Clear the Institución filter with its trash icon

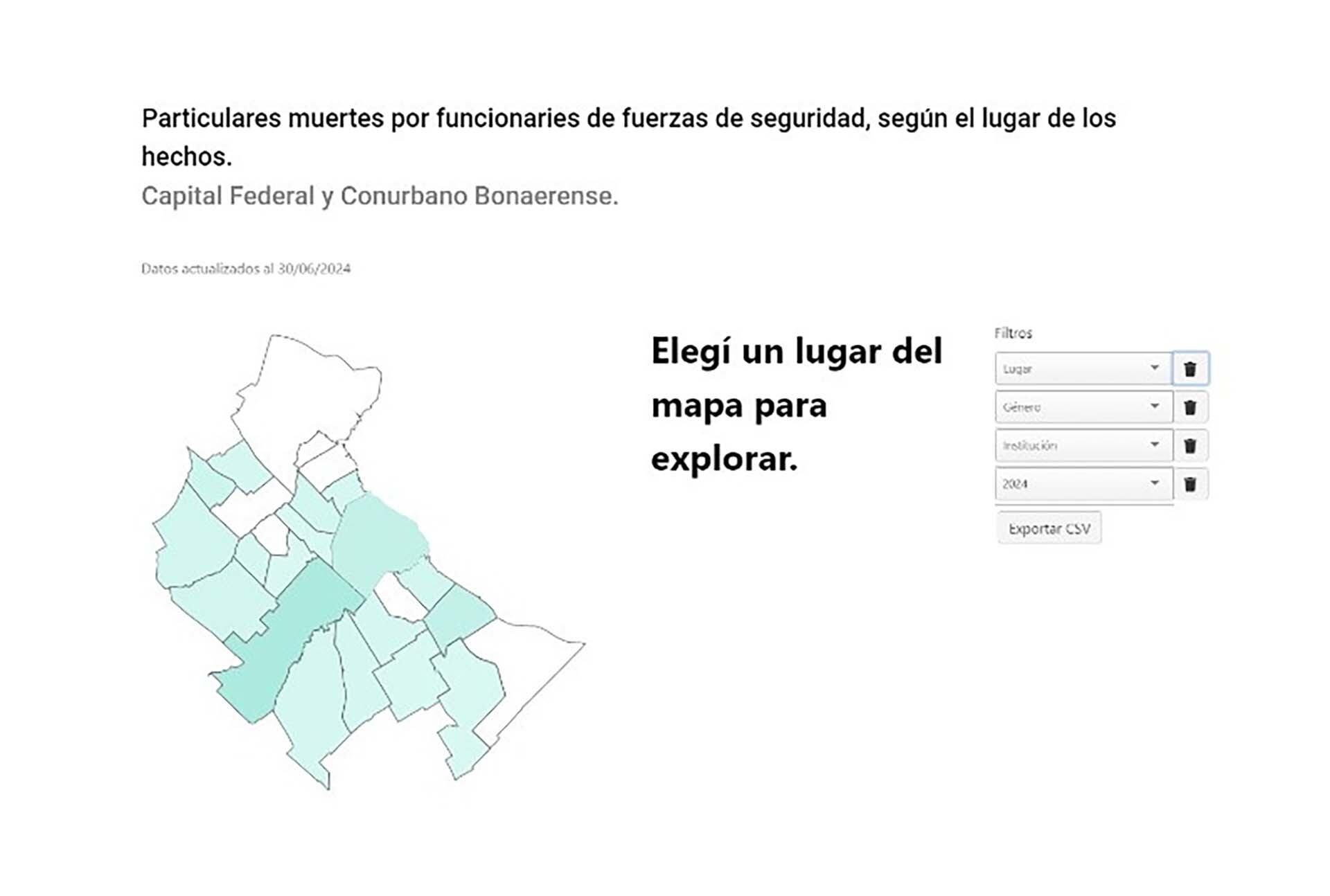pos(1190,445)
